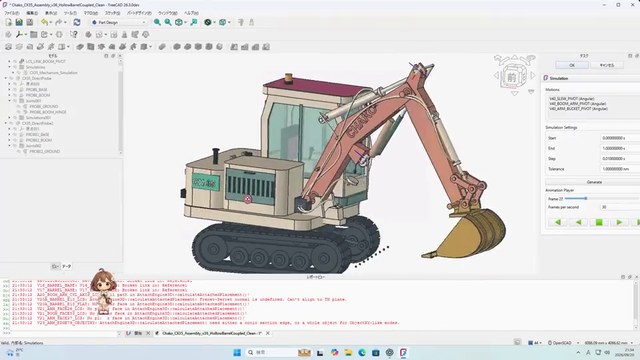Viewport: 640px width, 360px height.
Task: Collapse the Joints002 tree node
Action: (9, 146)
